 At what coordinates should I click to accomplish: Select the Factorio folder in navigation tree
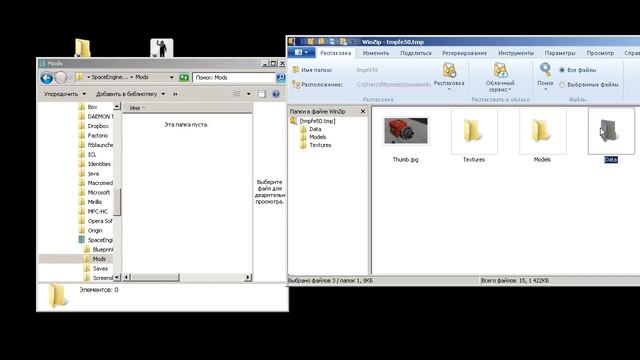pos(98,136)
